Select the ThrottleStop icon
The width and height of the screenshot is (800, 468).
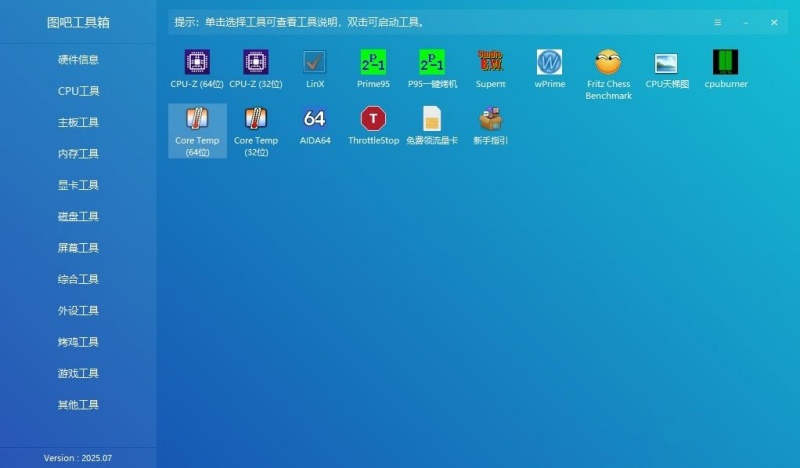(x=373, y=118)
